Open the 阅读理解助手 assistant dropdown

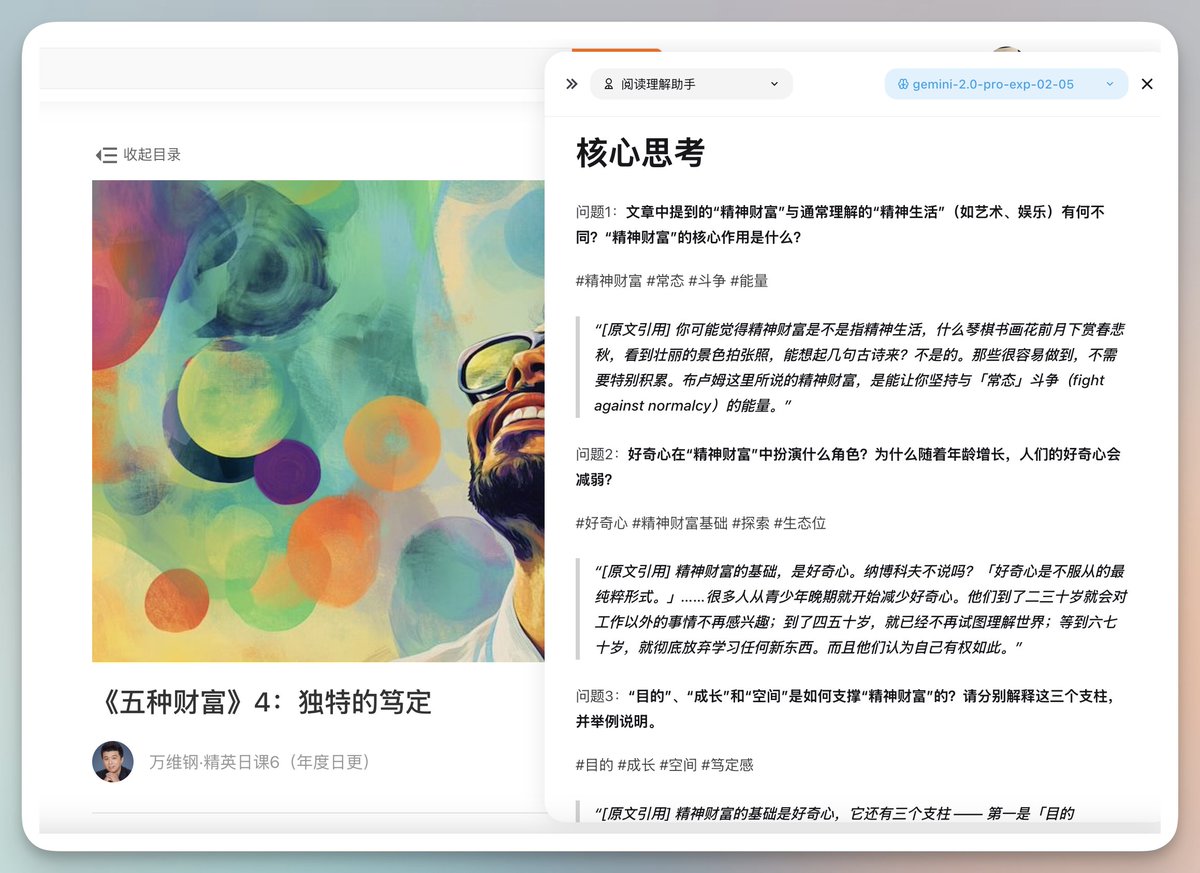(x=691, y=84)
